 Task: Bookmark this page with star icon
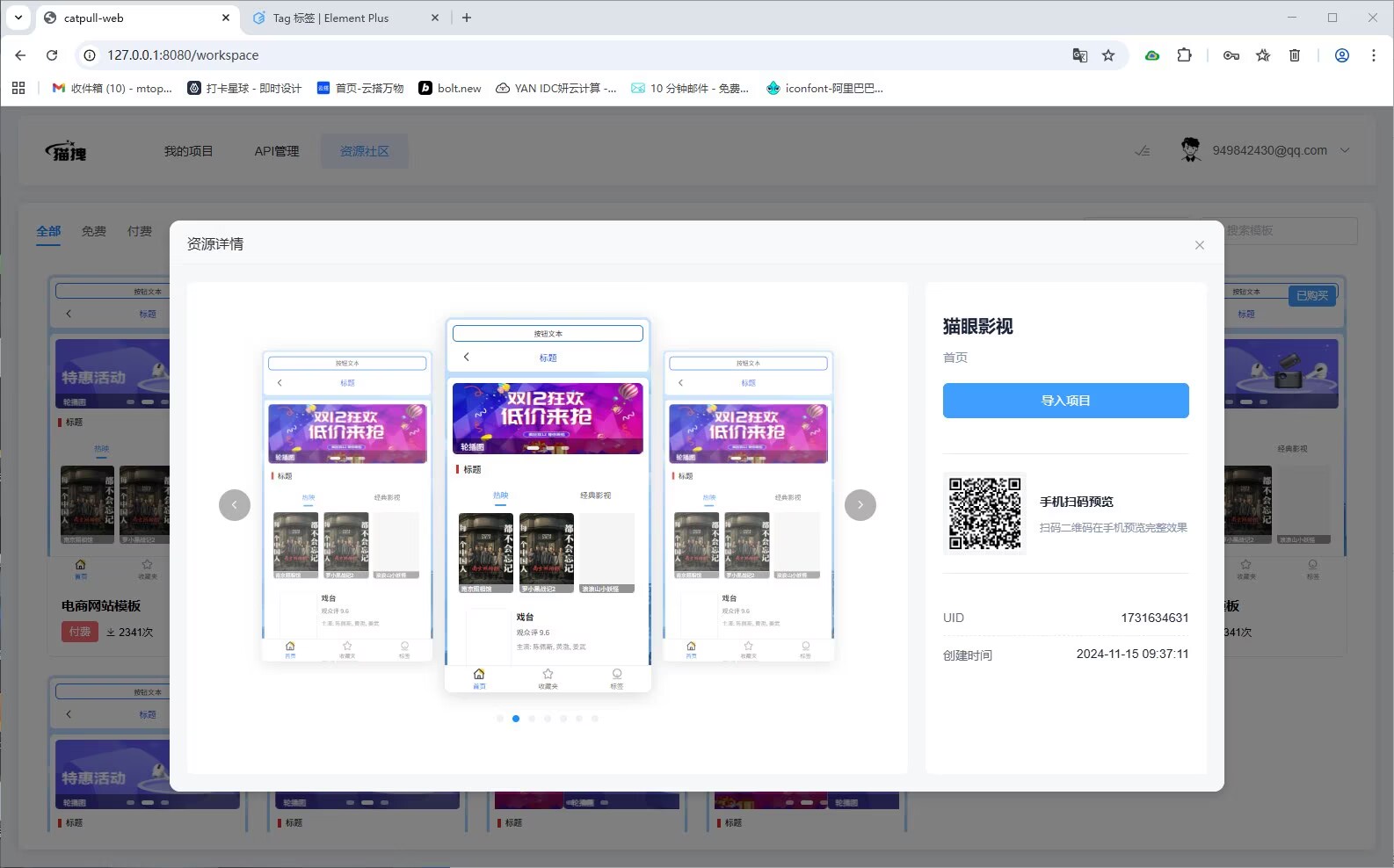click(x=1108, y=55)
